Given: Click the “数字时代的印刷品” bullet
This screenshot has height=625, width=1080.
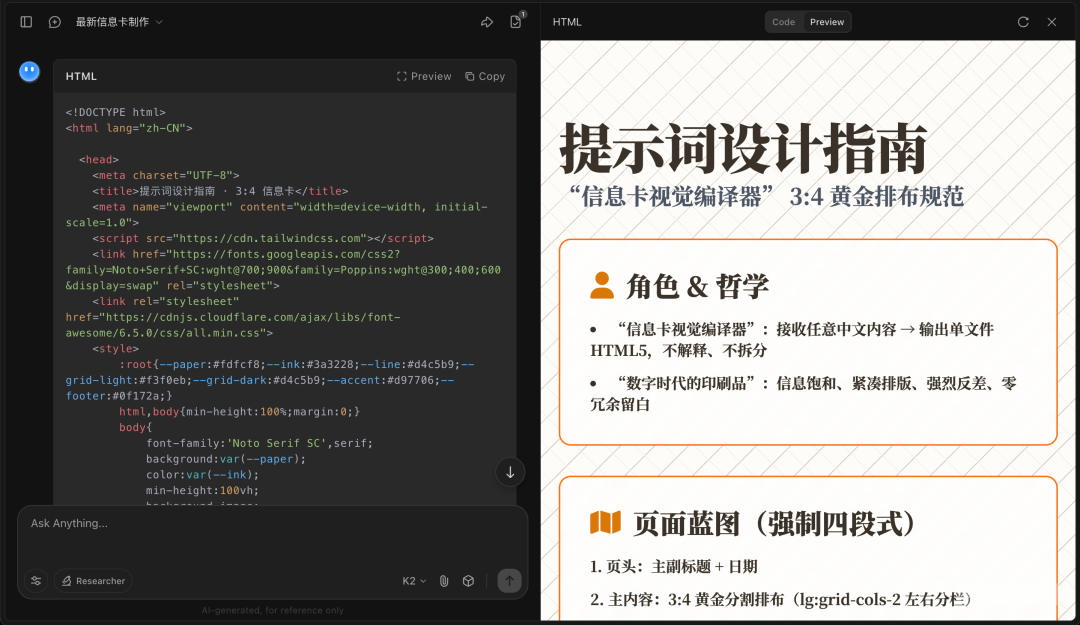Looking at the screenshot, I should (803, 394).
